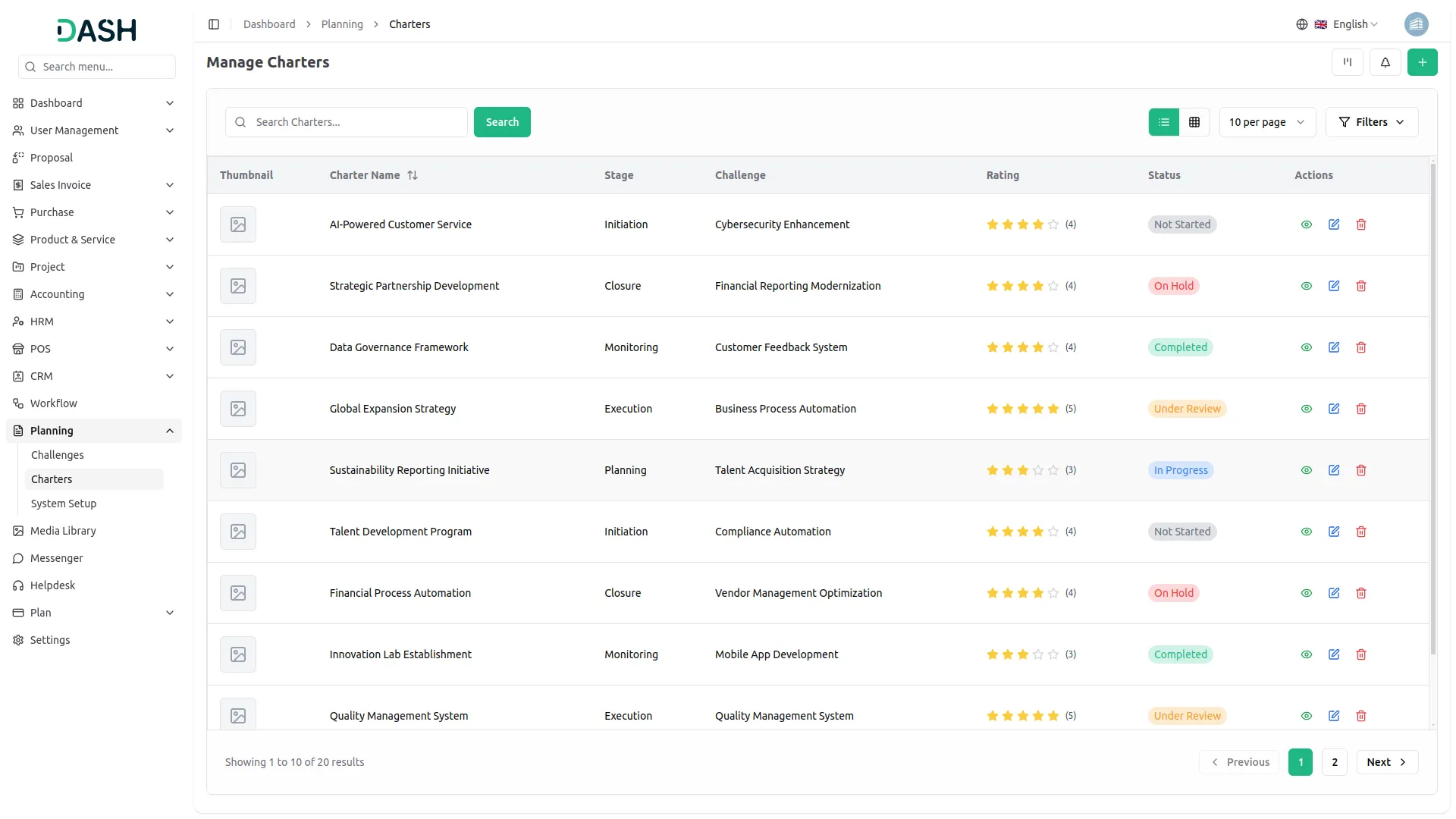View the Global Expansion Strategy charter details
Screen dimensions: 1456x819
pyautogui.click(x=1306, y=409)
